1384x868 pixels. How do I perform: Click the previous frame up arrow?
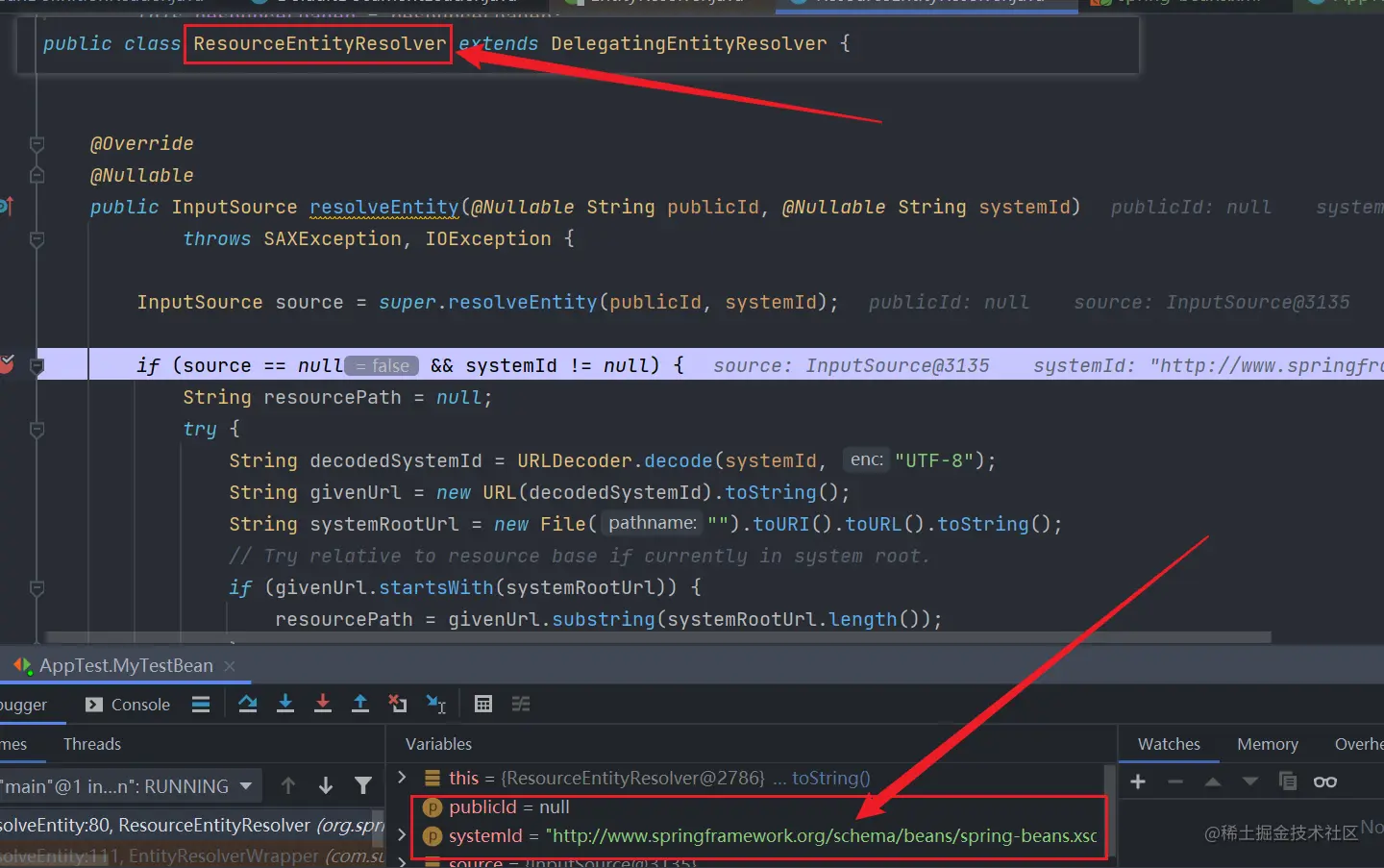coord(288,786)
